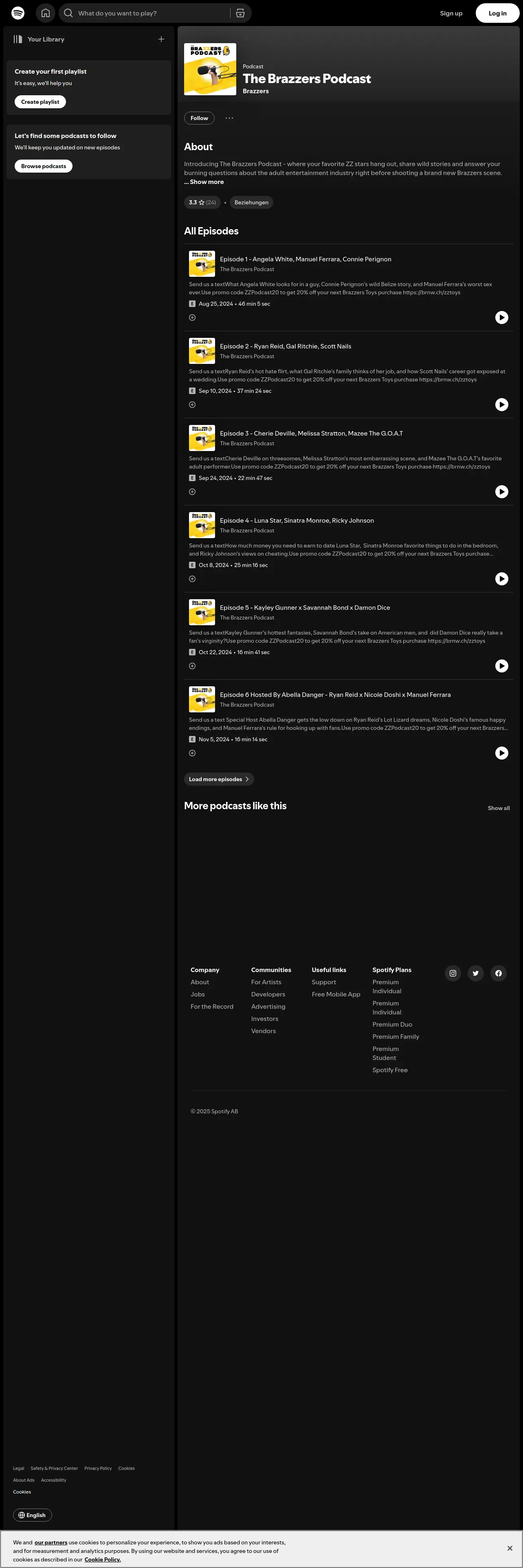The width and height of the screenshot is (523, 1568).
Task: Add Episode 3 to library plus icon
Action: point(192,491)
